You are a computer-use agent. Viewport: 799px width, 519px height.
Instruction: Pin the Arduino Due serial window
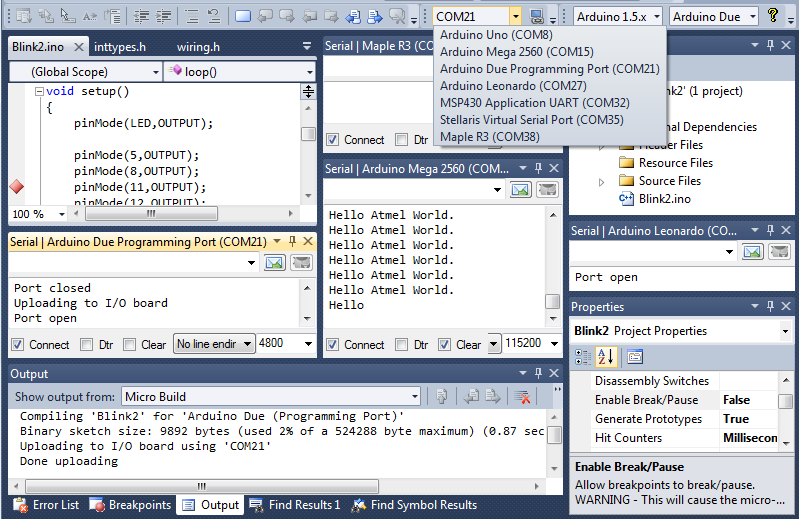click(x=292, y=241)
